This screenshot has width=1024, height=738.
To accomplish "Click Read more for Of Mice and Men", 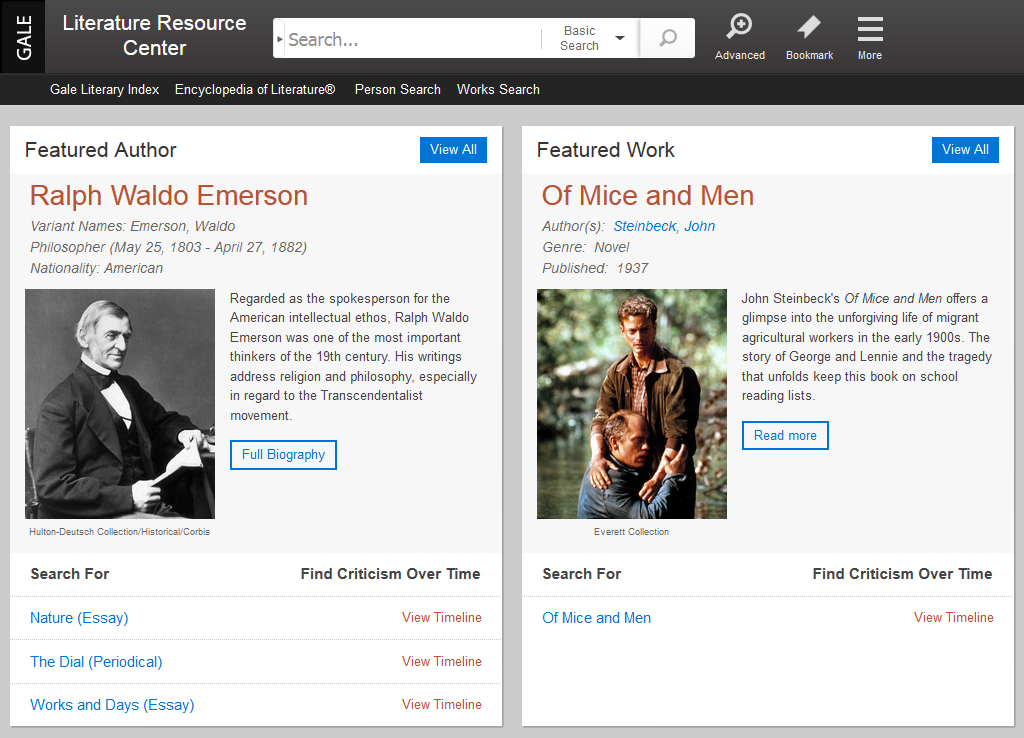I will (x=785, y=436).
